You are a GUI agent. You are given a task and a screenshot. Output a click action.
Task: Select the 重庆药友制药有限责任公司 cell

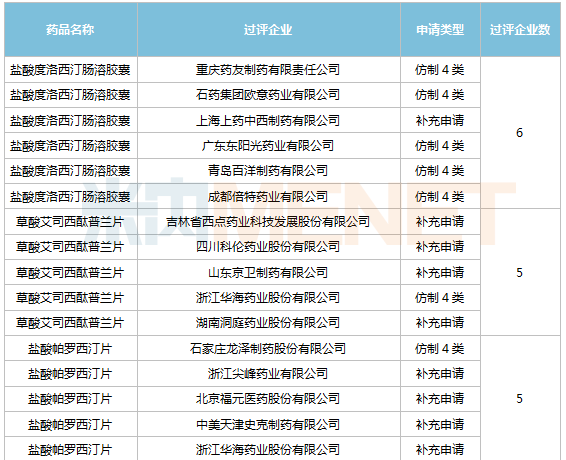[269, 70]
